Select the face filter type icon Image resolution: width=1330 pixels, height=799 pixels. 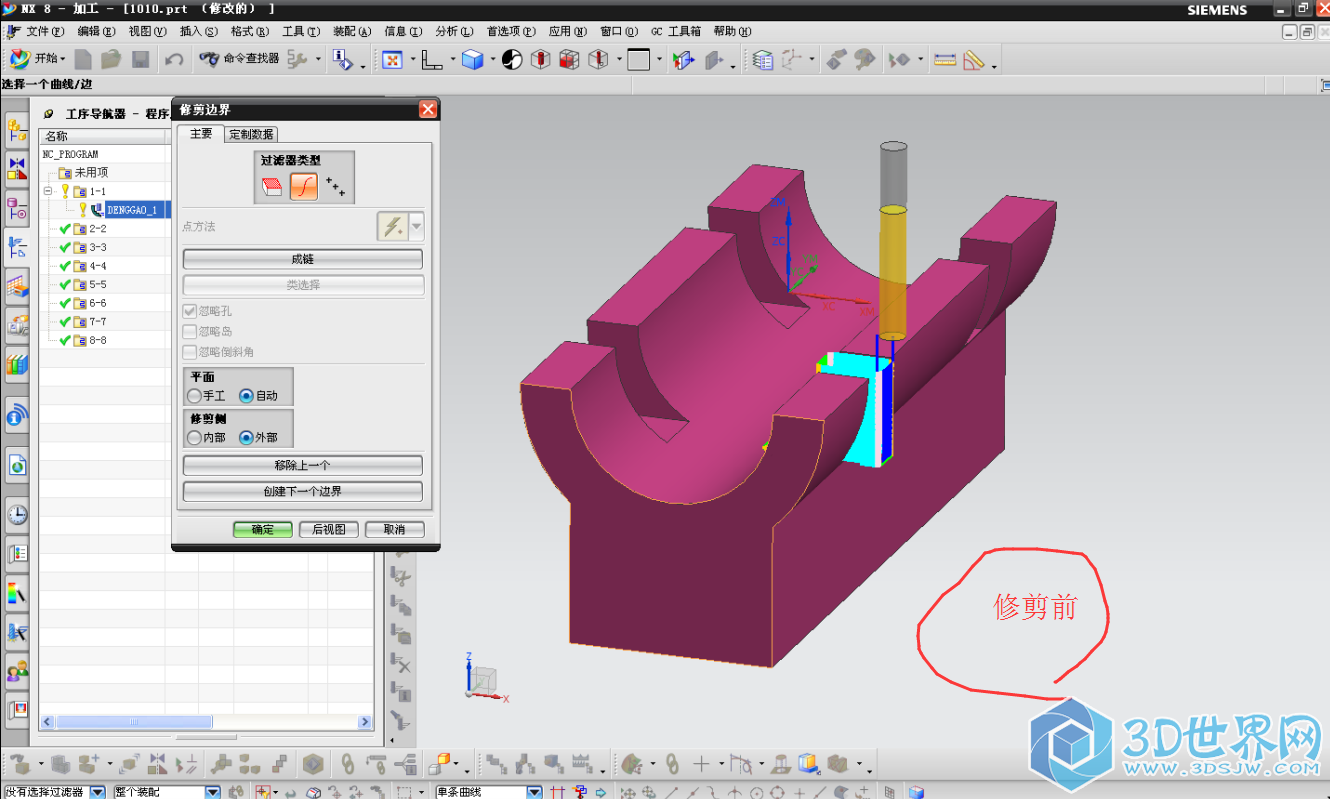click(x=272, y=186)
